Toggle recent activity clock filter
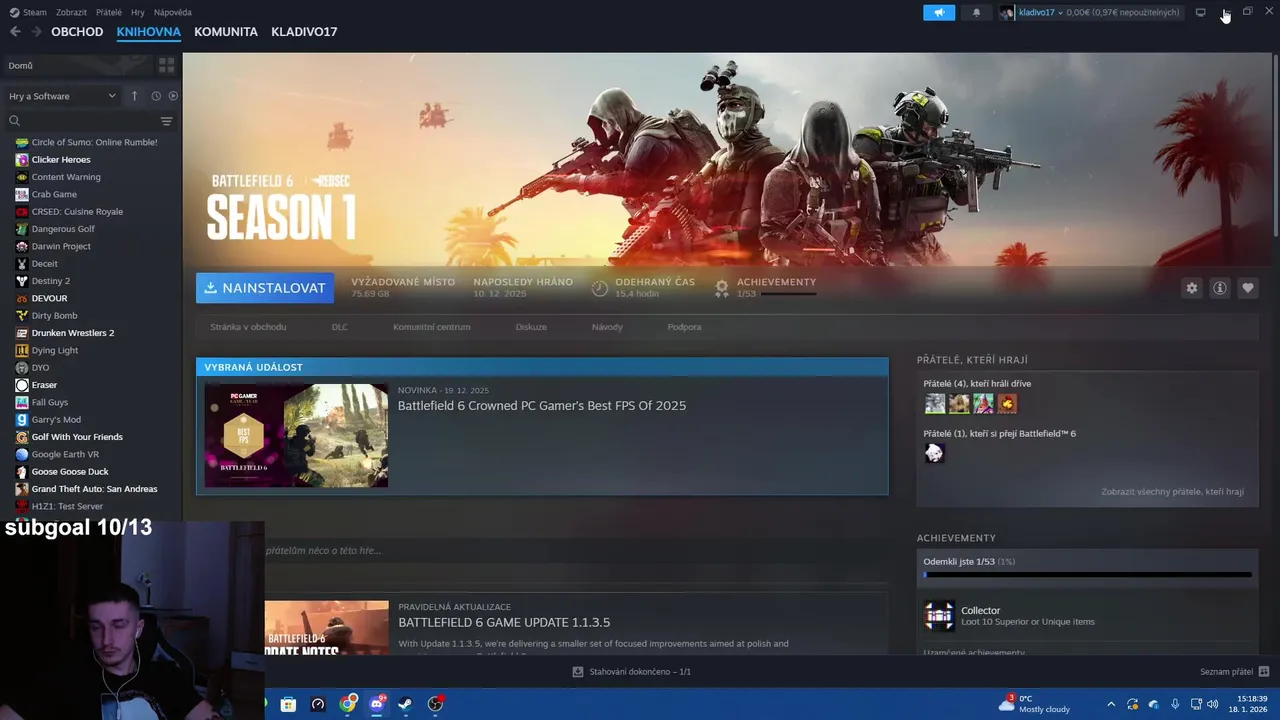Viewport: 1280px width, 720px height. [x=156, y=96]
